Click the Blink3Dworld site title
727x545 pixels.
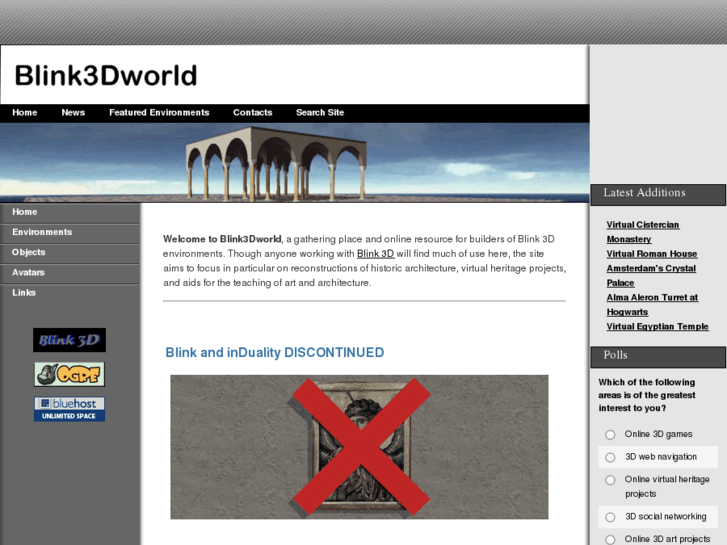[106, 76]
